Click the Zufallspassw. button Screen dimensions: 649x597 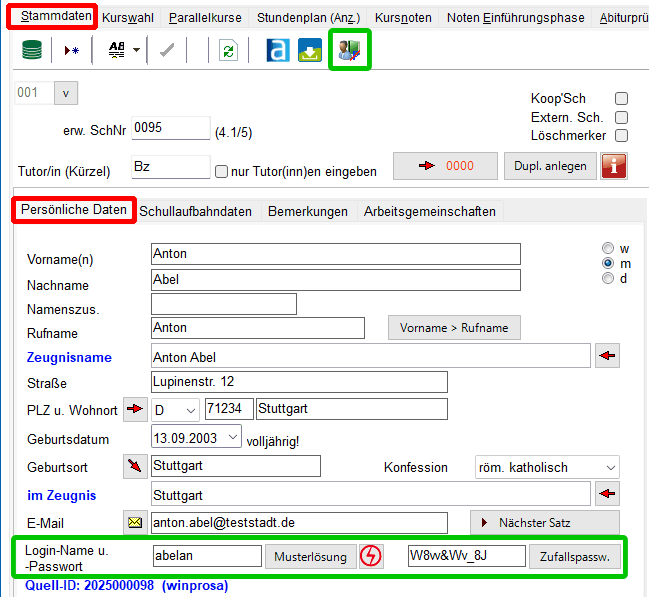coord(574,556)
